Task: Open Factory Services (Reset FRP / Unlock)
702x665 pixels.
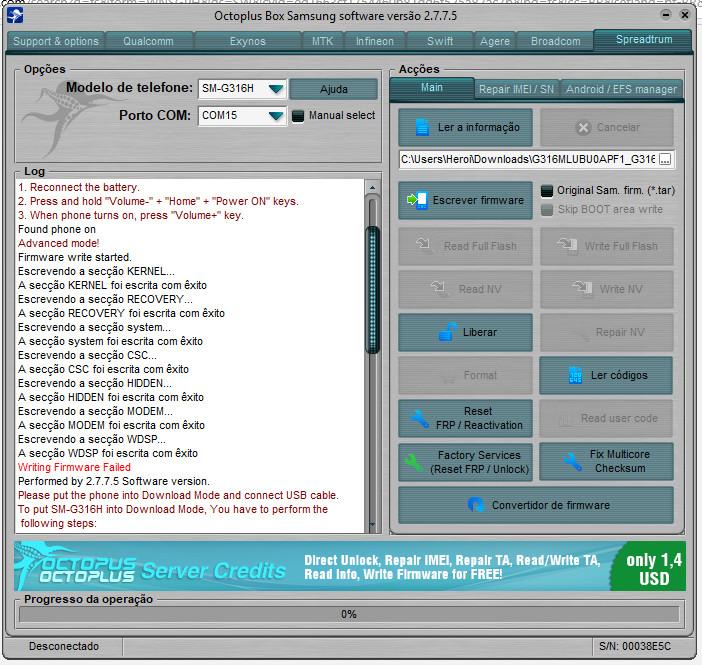Action: 465,462
